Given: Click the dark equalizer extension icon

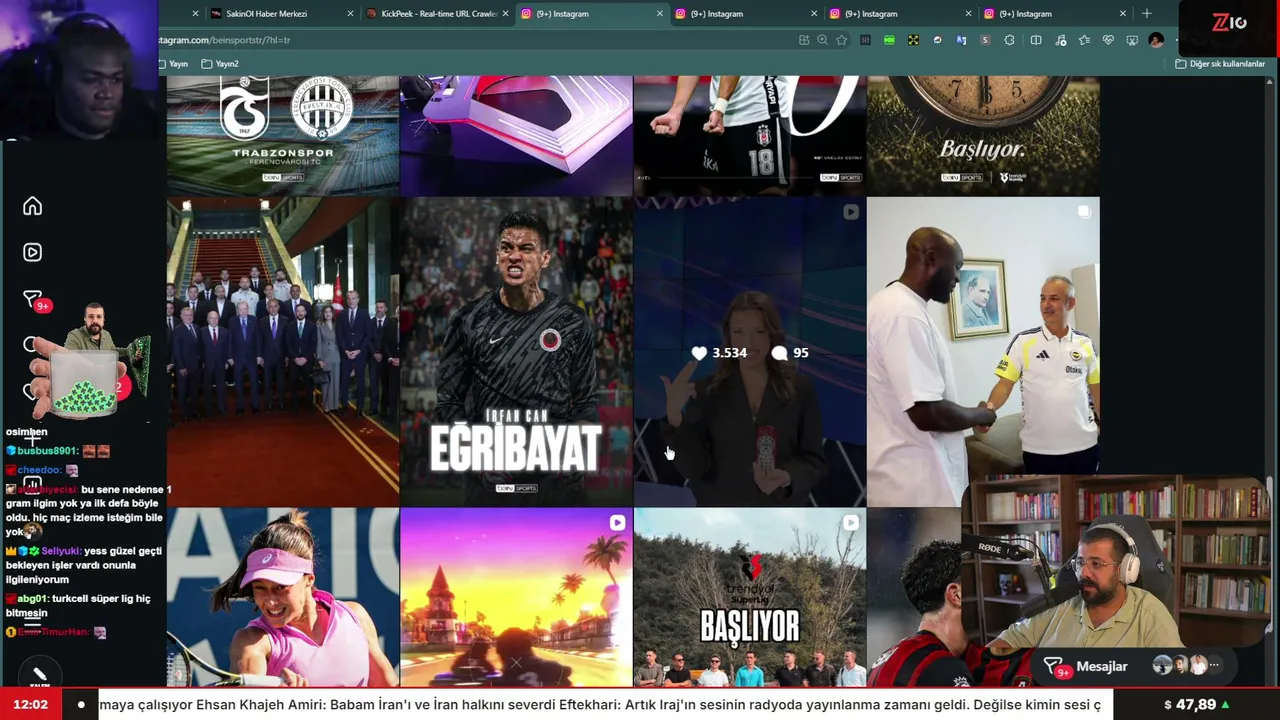Looking at the screenshot, I should [x=865, y=40].
